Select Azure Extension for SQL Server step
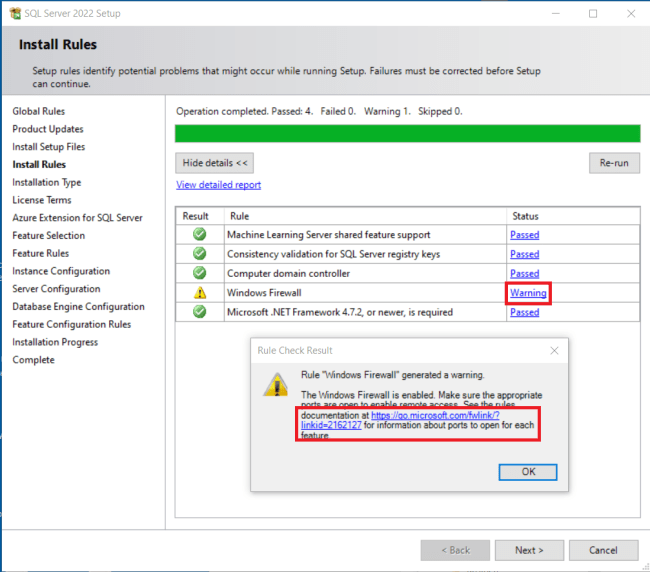Image resolution: width=650 pixels, height=572 pixels. [77, 218]
